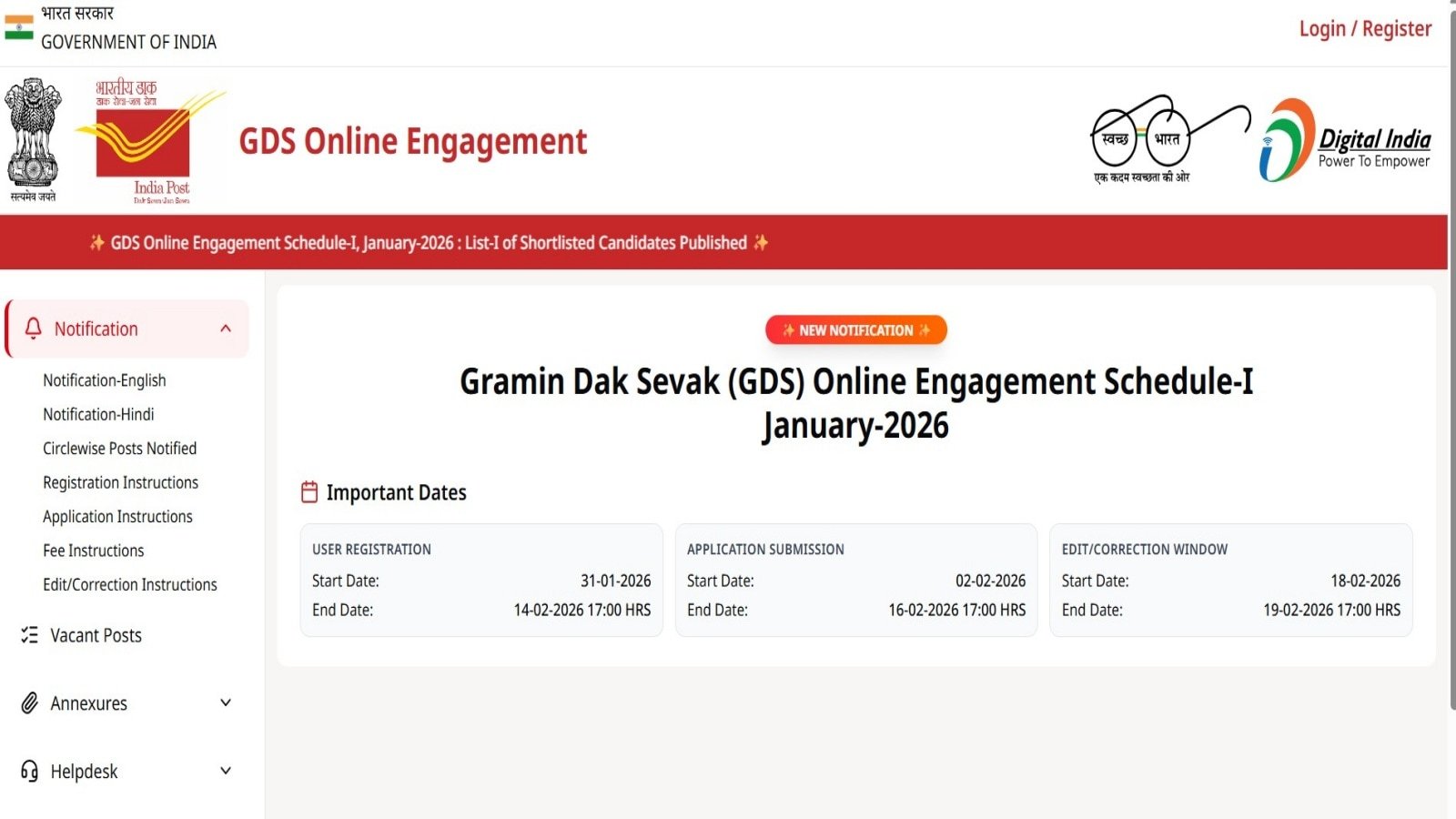Click the Annexures paperclip icon
The image size is (1456, 819).
coord(30,703)
